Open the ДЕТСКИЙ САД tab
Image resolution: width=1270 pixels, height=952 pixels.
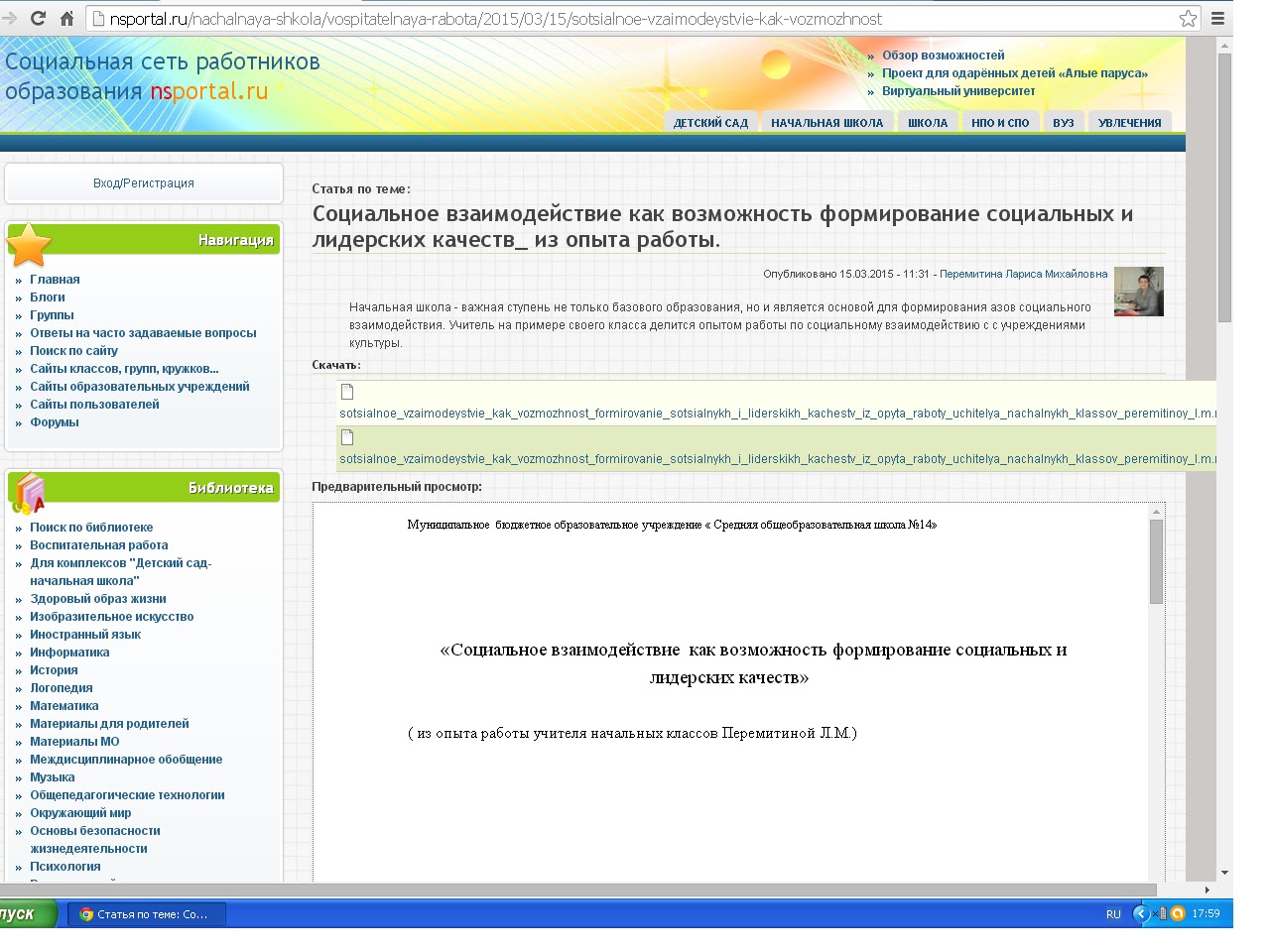[710, 123]
